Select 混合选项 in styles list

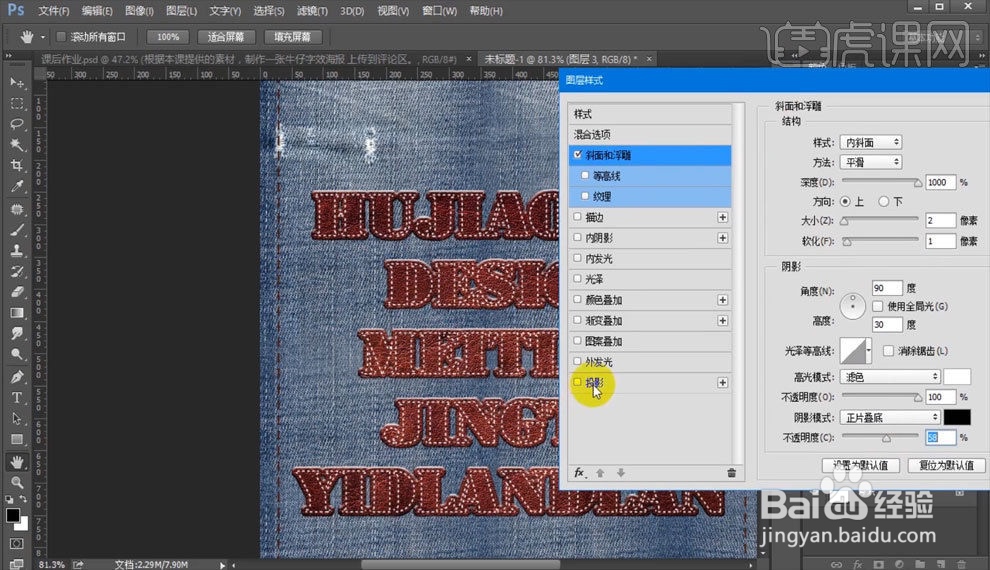(650, 134)
